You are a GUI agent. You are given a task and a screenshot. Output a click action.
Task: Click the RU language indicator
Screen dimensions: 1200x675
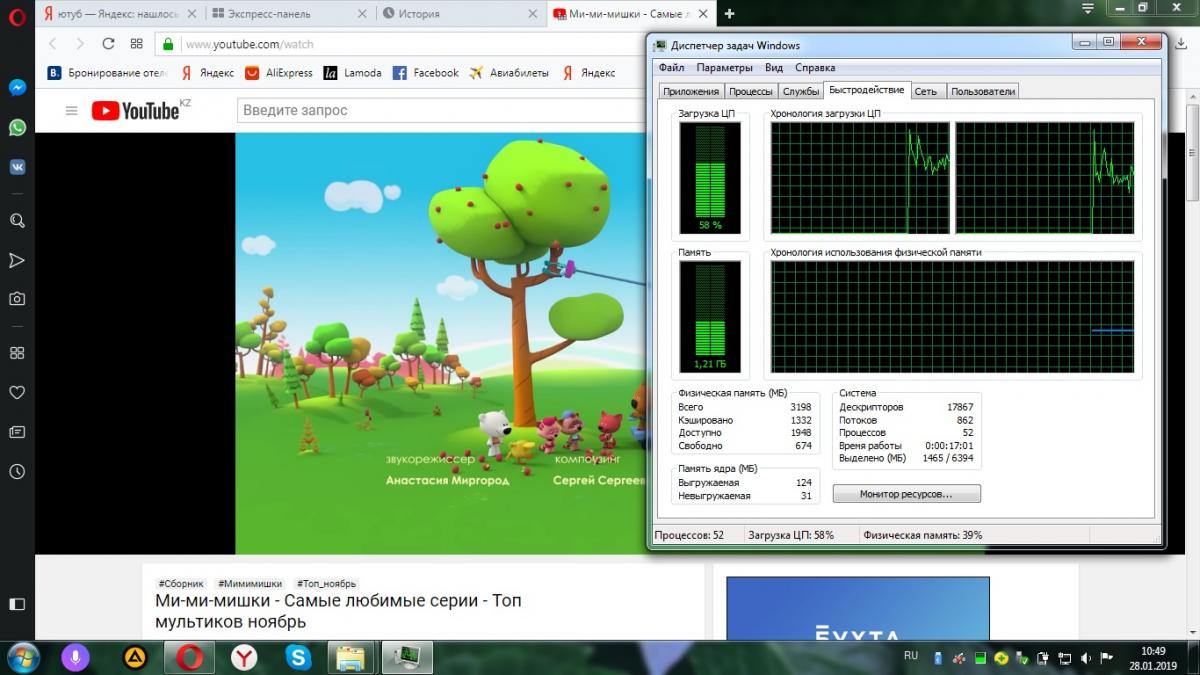[911, 655]
